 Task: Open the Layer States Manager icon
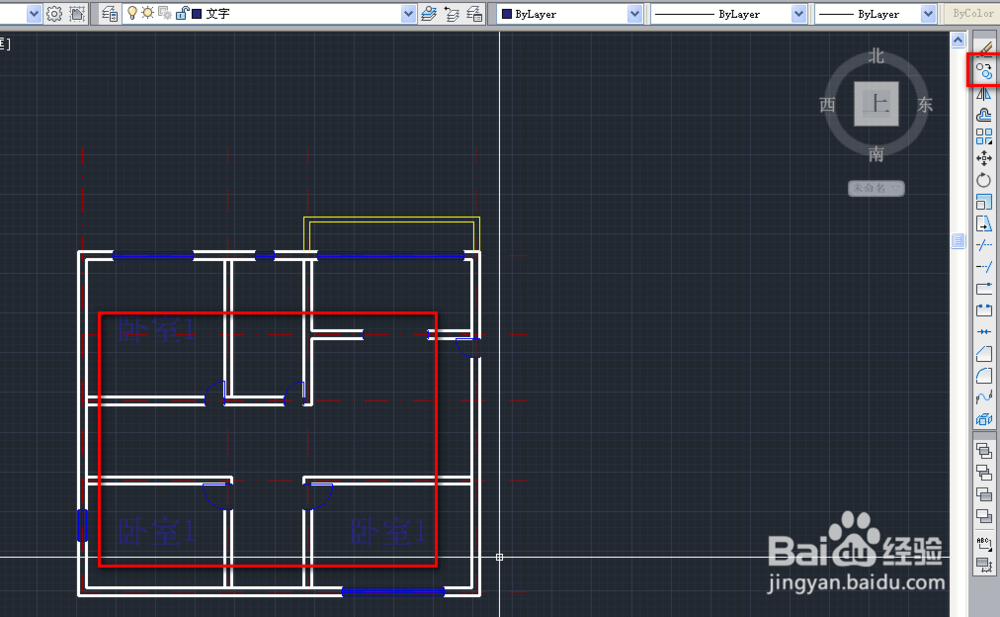(474, 13)
